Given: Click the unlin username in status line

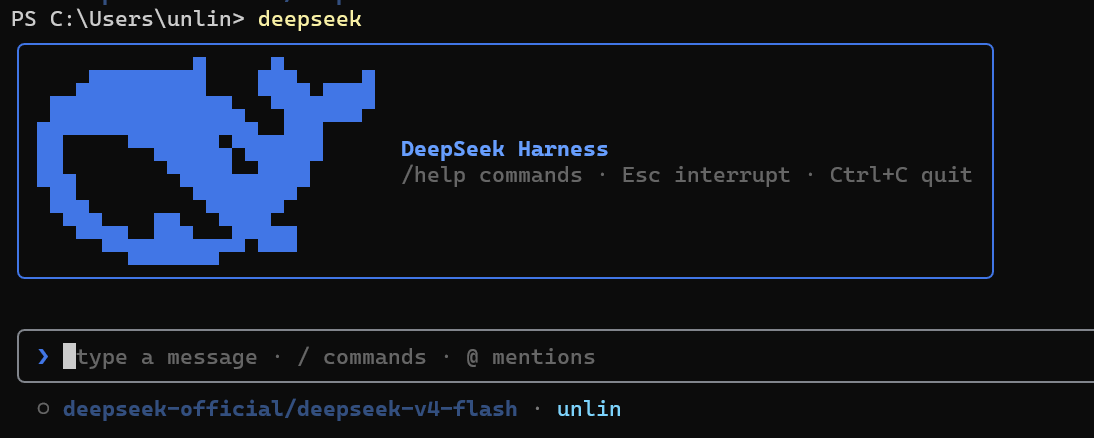Looking at the screenshot, I should (589, 409).
